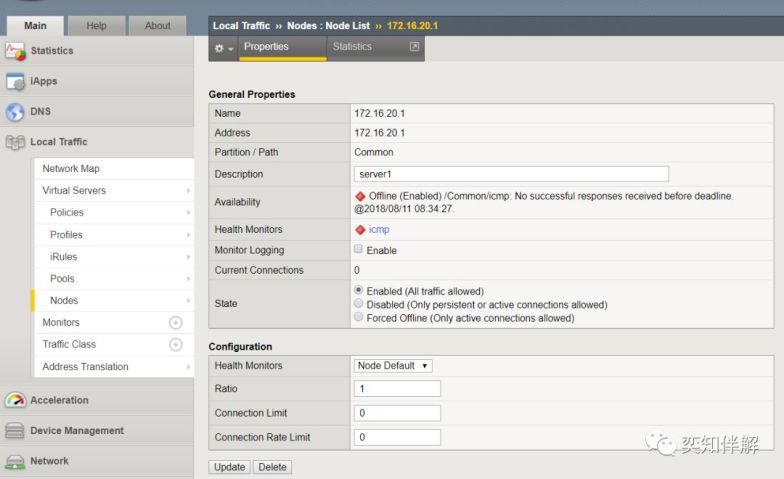784x479 pixels.
Task: Click the Device Management icon
Action: click(x=14, y=430)
